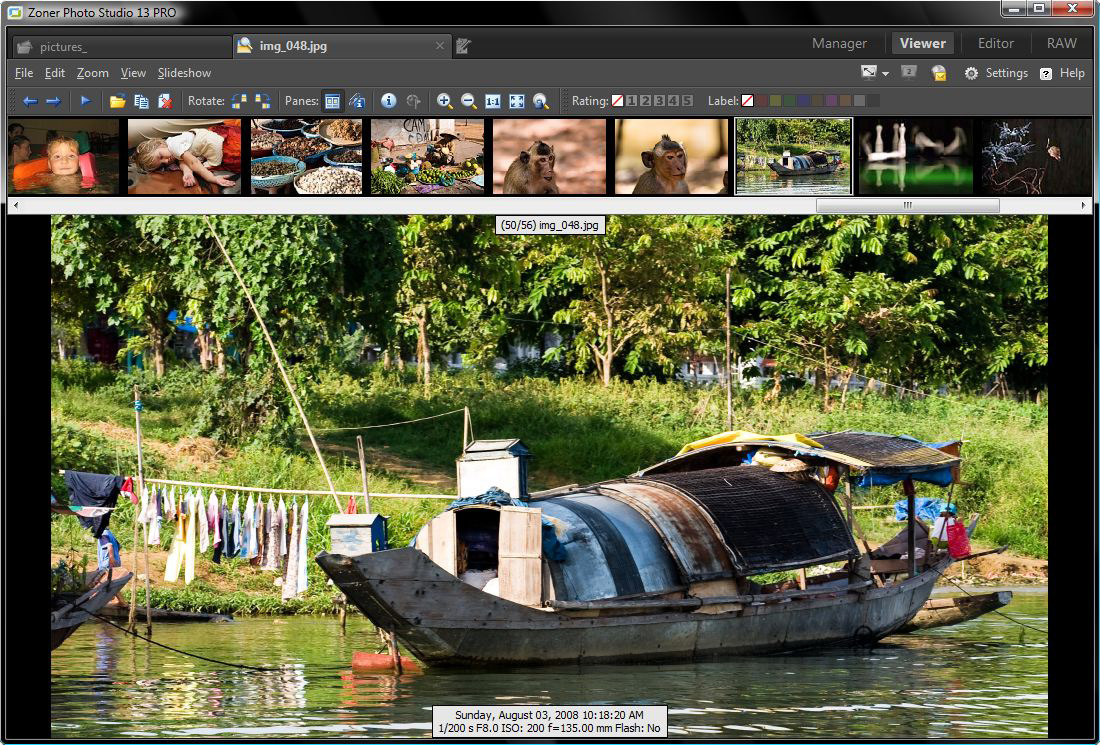Open the Zoom menu
1100x745 pixels.
[x=92, y=72]
